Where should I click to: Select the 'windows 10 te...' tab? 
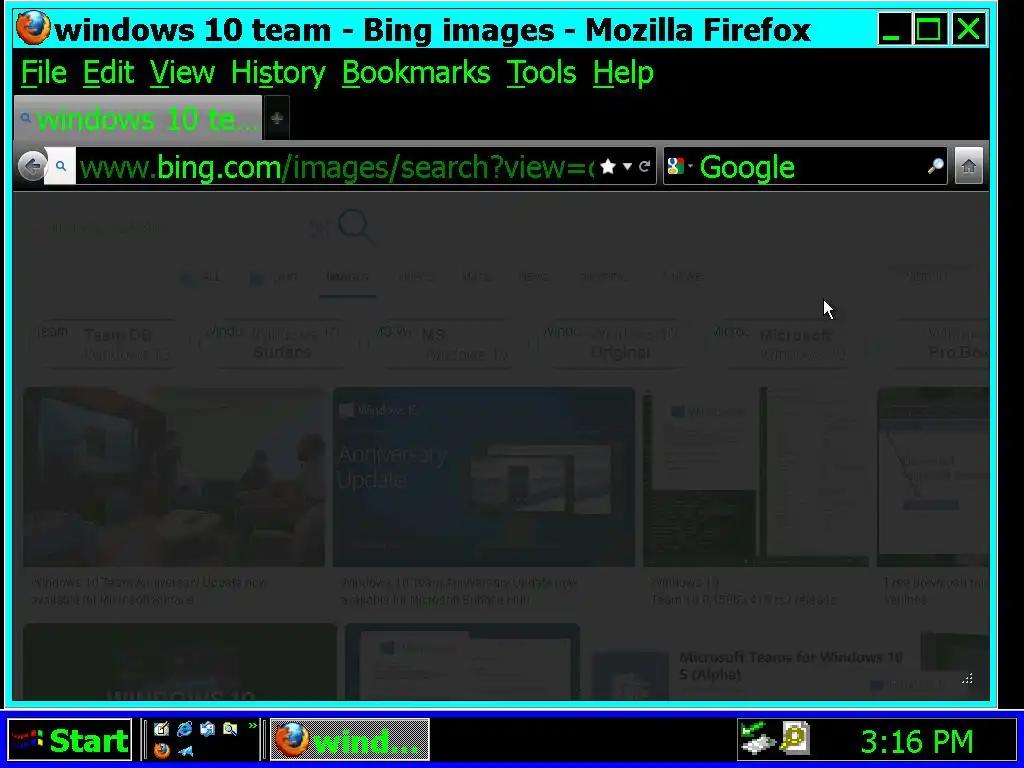coord(138,118)
